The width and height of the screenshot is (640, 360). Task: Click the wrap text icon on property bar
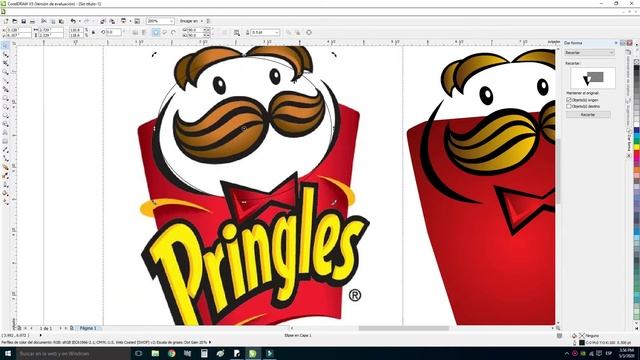coord(237,32)
